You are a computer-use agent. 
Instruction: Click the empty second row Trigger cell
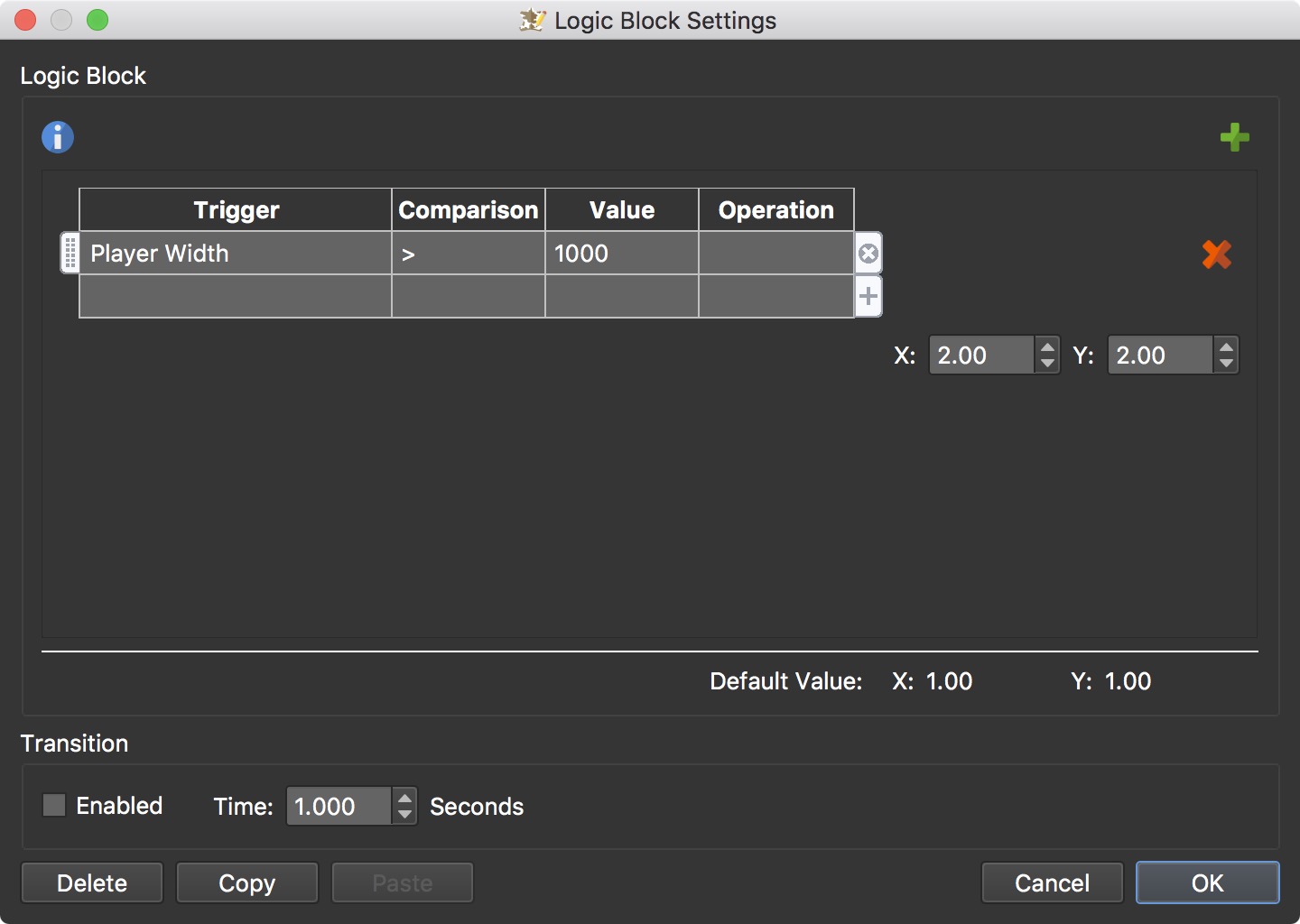click(236, 296)
